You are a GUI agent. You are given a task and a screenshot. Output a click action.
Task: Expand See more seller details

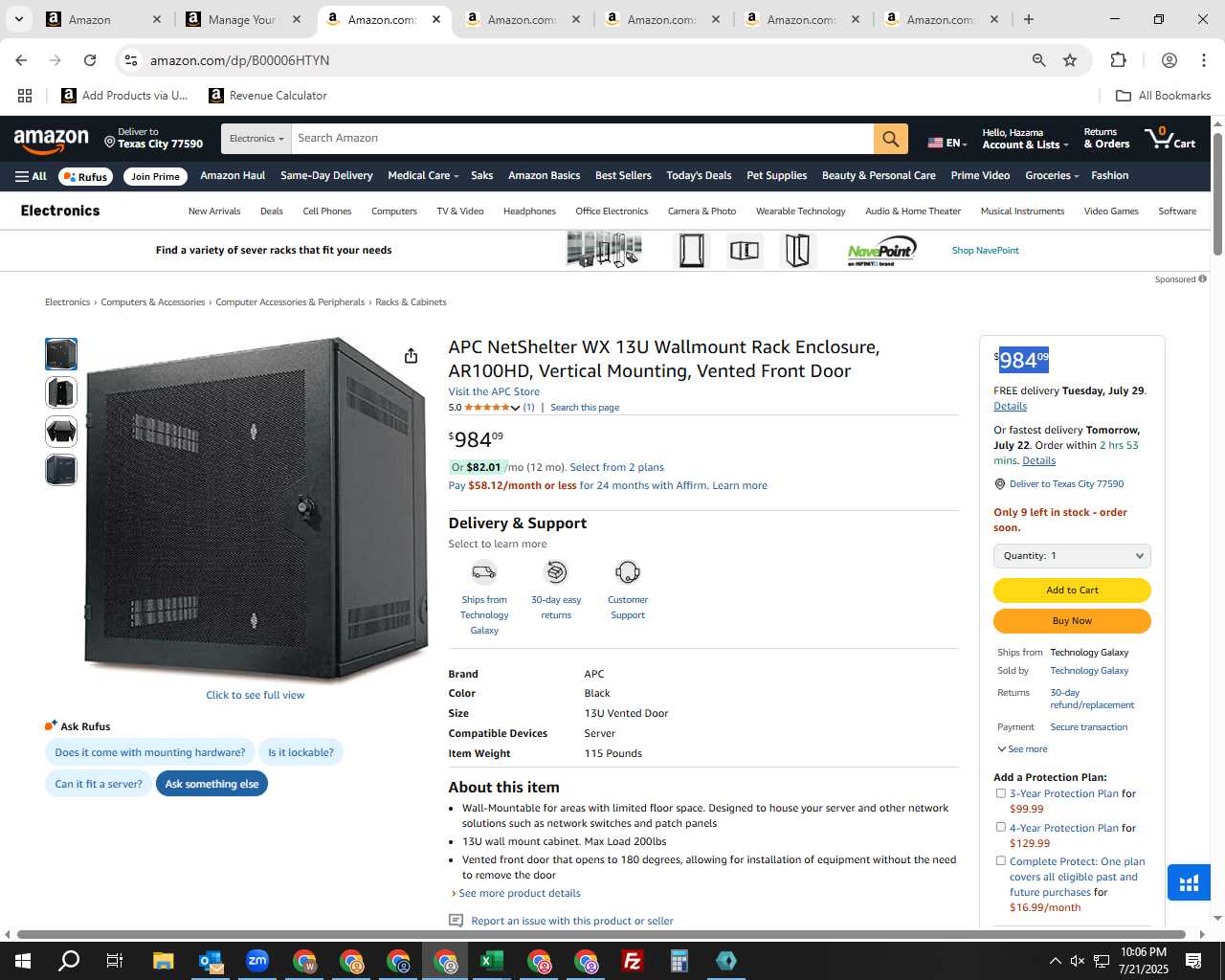(1022, 749)
